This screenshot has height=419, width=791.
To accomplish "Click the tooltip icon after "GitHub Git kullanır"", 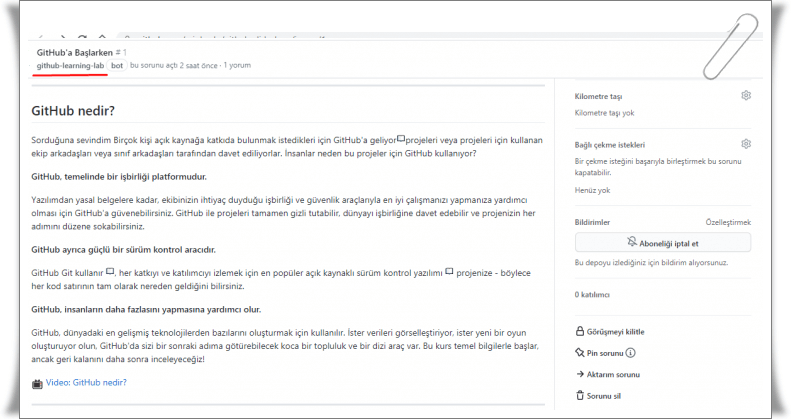I will (x=110, y=271).
